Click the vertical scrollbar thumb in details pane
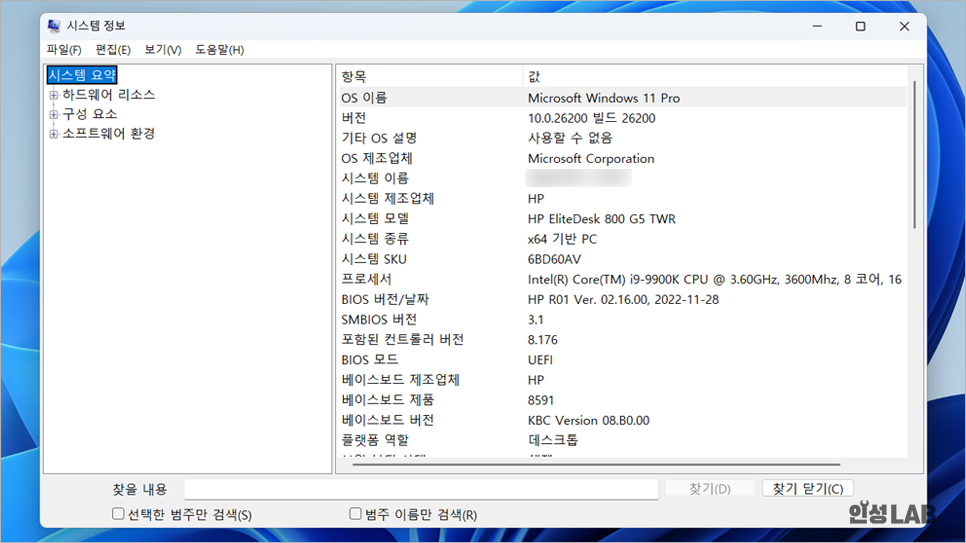966x543 pixels. pyautogui.click(x=915, y=154)
